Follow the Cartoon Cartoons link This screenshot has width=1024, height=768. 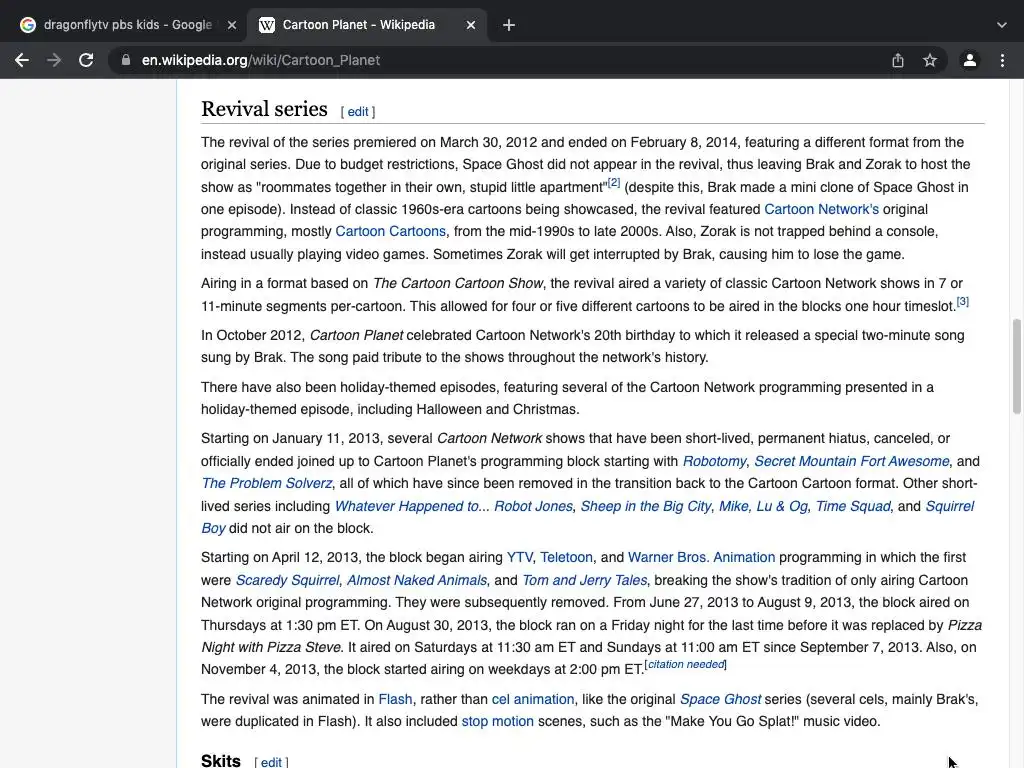pyautogui.click(x=391, y=231)
